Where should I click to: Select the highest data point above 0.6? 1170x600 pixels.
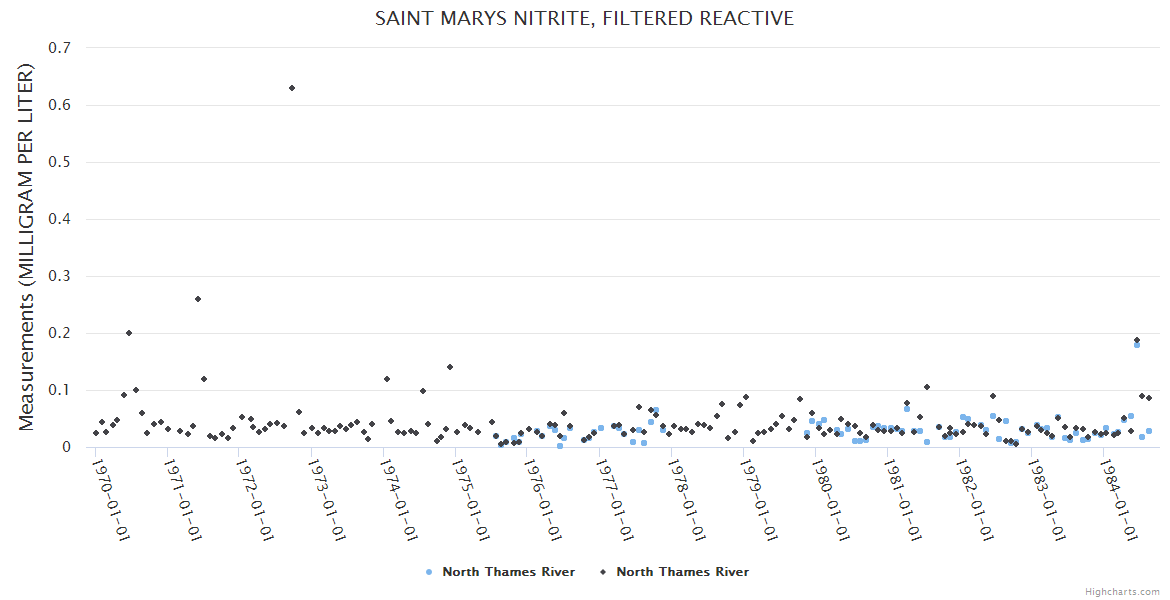(x=292, y=88)
